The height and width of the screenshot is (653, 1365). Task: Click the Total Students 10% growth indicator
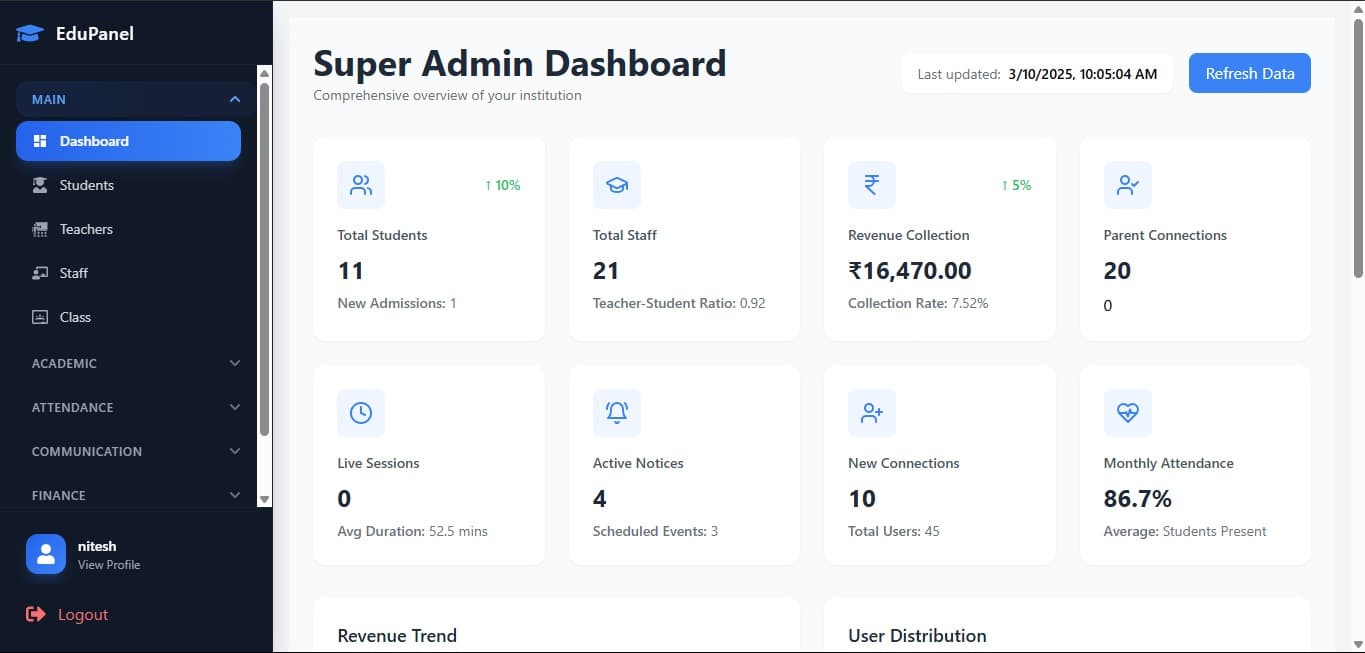coord(502,185)
